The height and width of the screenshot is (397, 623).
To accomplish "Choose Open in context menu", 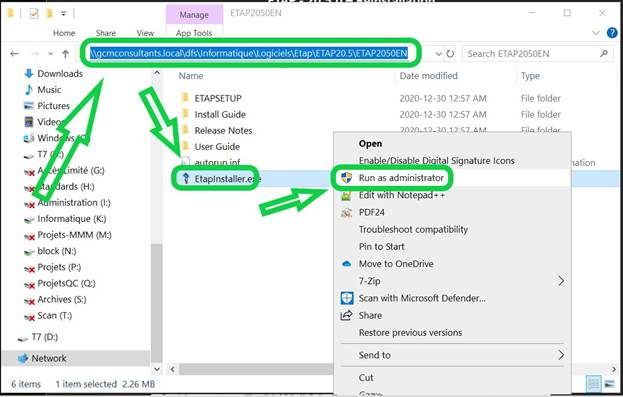I will 370,143.
